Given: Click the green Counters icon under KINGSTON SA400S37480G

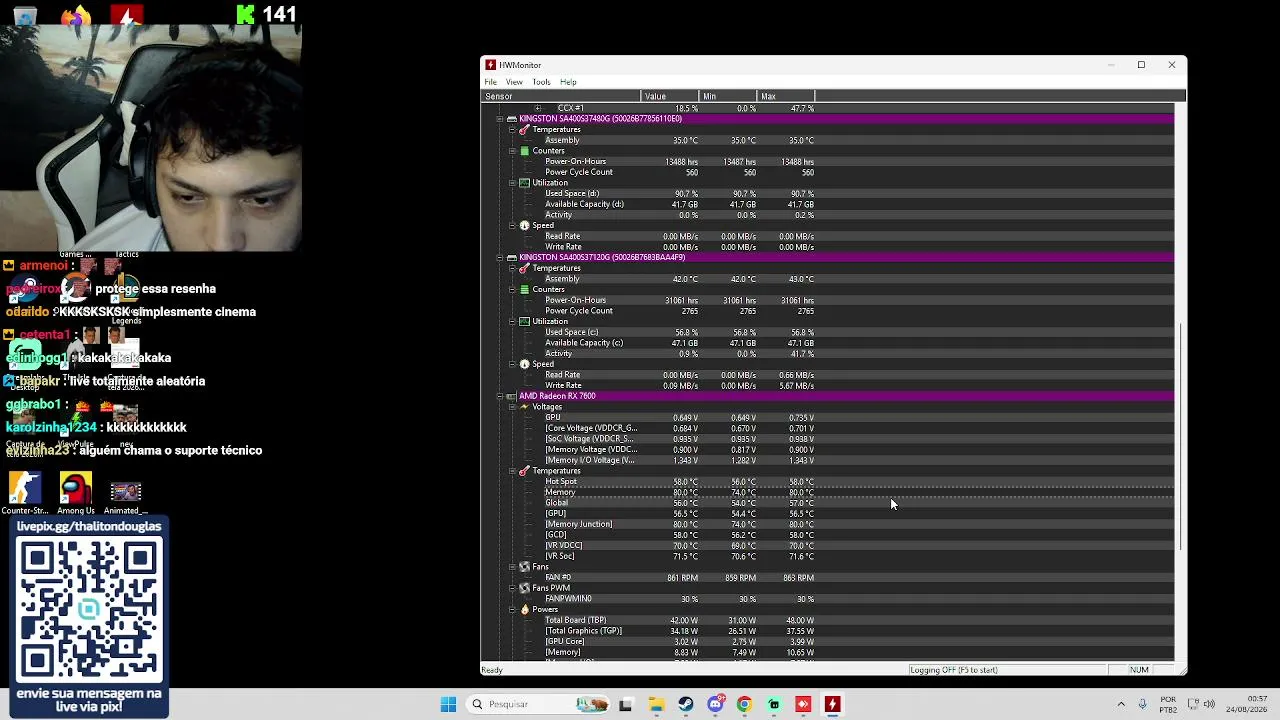Looking at the screenshot, I should pos(524,151).
